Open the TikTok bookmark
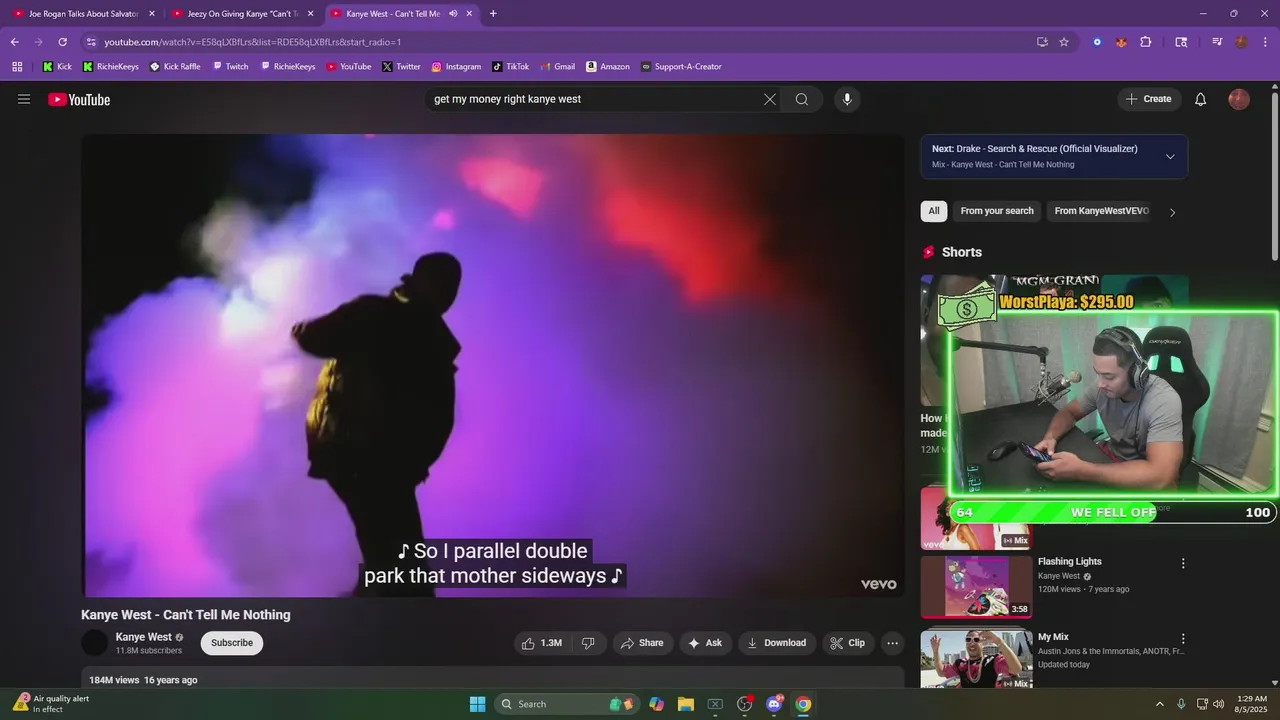Viewport: 1280px width, 720px height. click(x=510, y=67)
